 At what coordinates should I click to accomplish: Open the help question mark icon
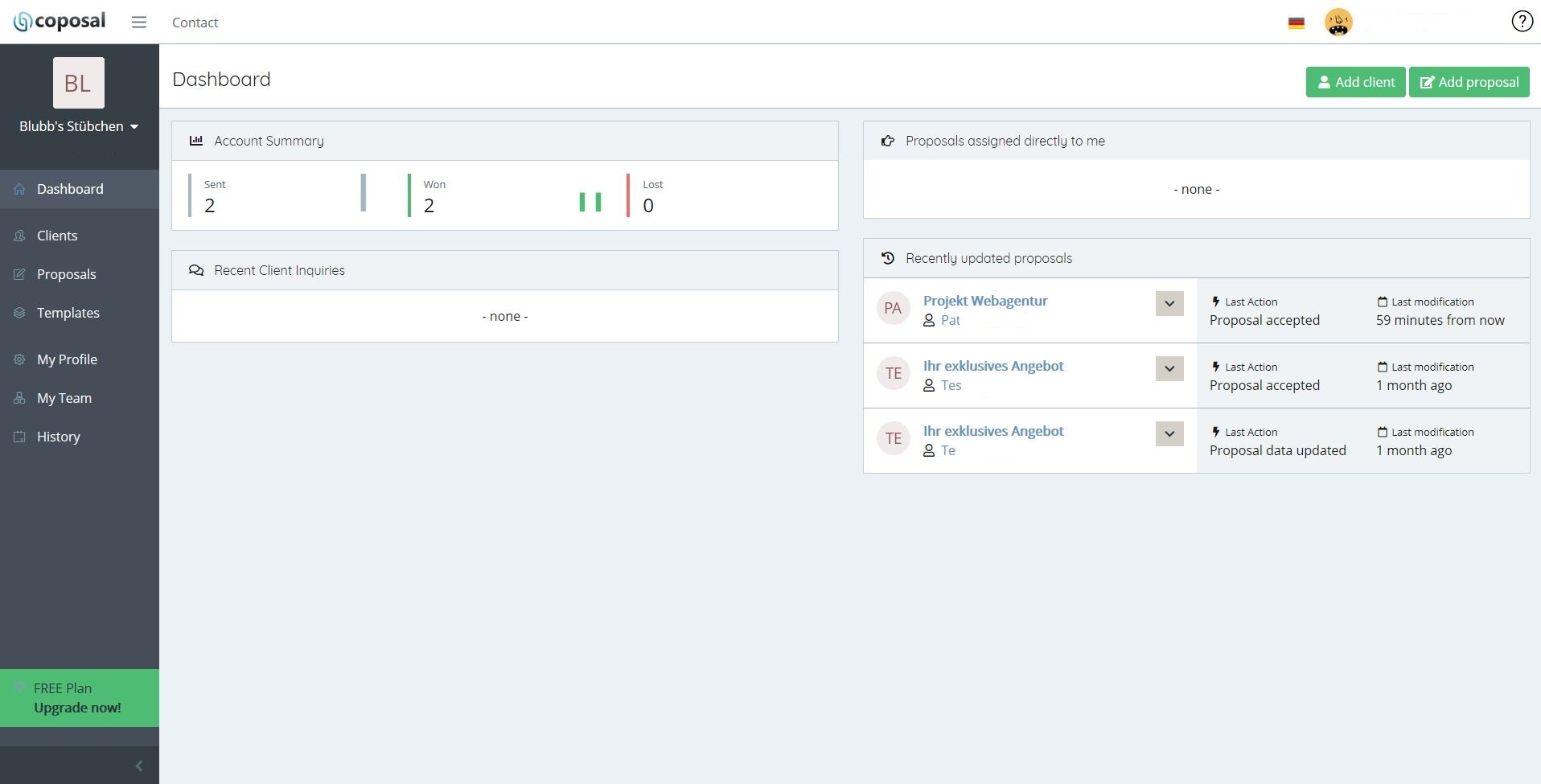click(x=1522, y=22)
